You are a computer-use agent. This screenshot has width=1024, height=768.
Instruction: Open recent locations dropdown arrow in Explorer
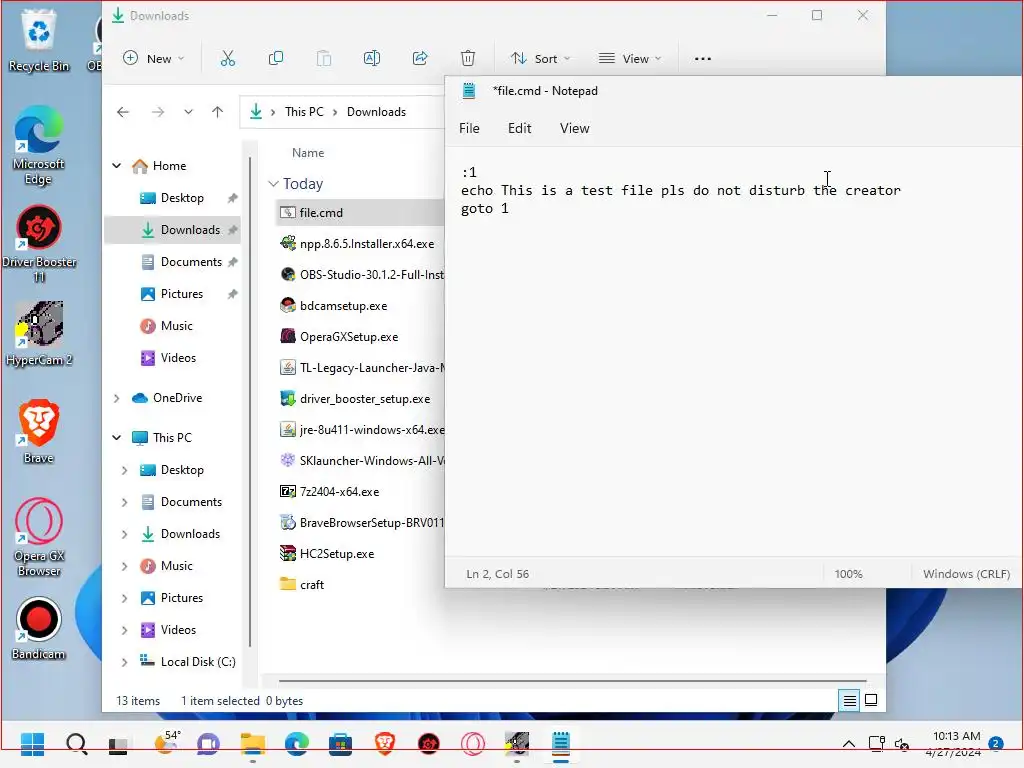188,112
